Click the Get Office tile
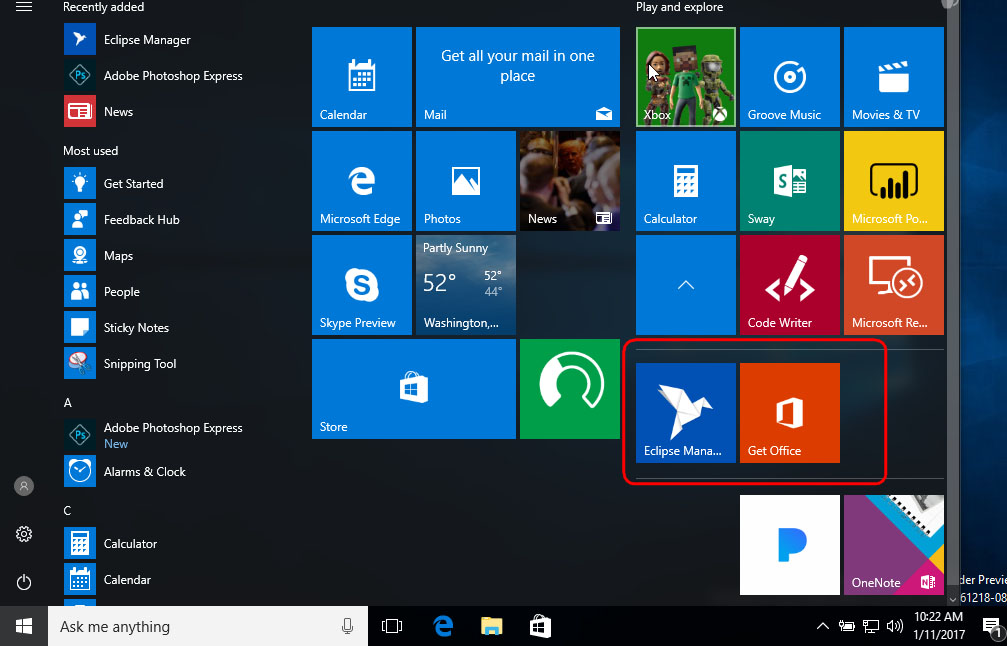Screen dimensions: 1007x646 [x=789, y=412]
